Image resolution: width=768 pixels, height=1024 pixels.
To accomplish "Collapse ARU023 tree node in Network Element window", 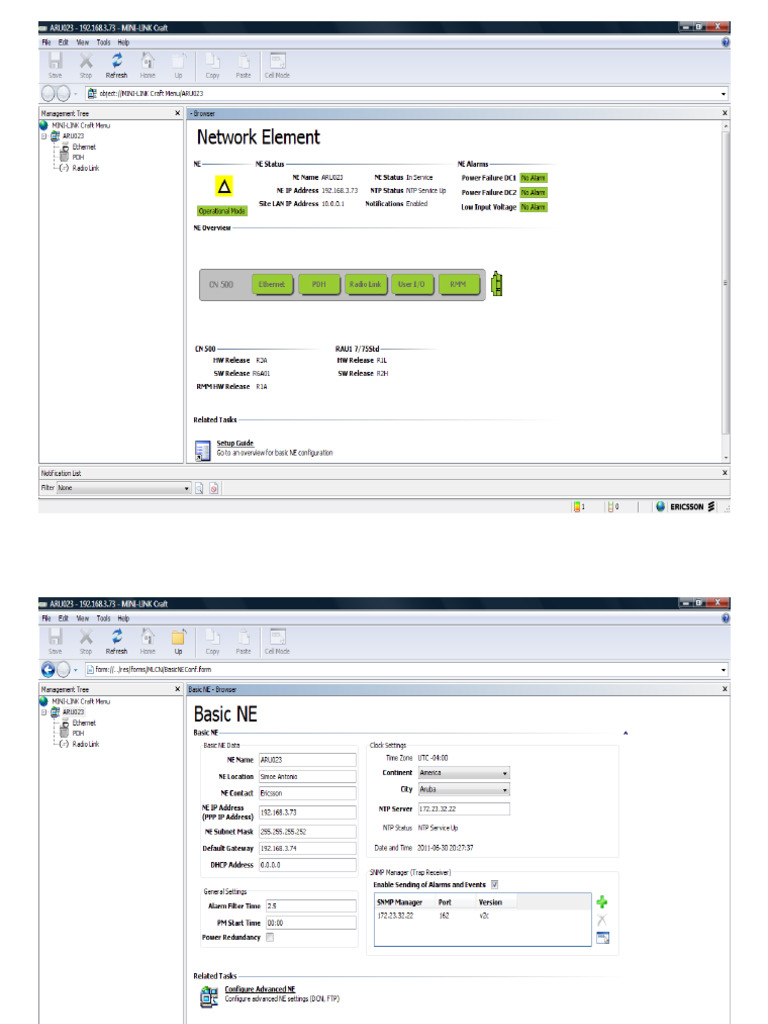I will click(44, 136).
